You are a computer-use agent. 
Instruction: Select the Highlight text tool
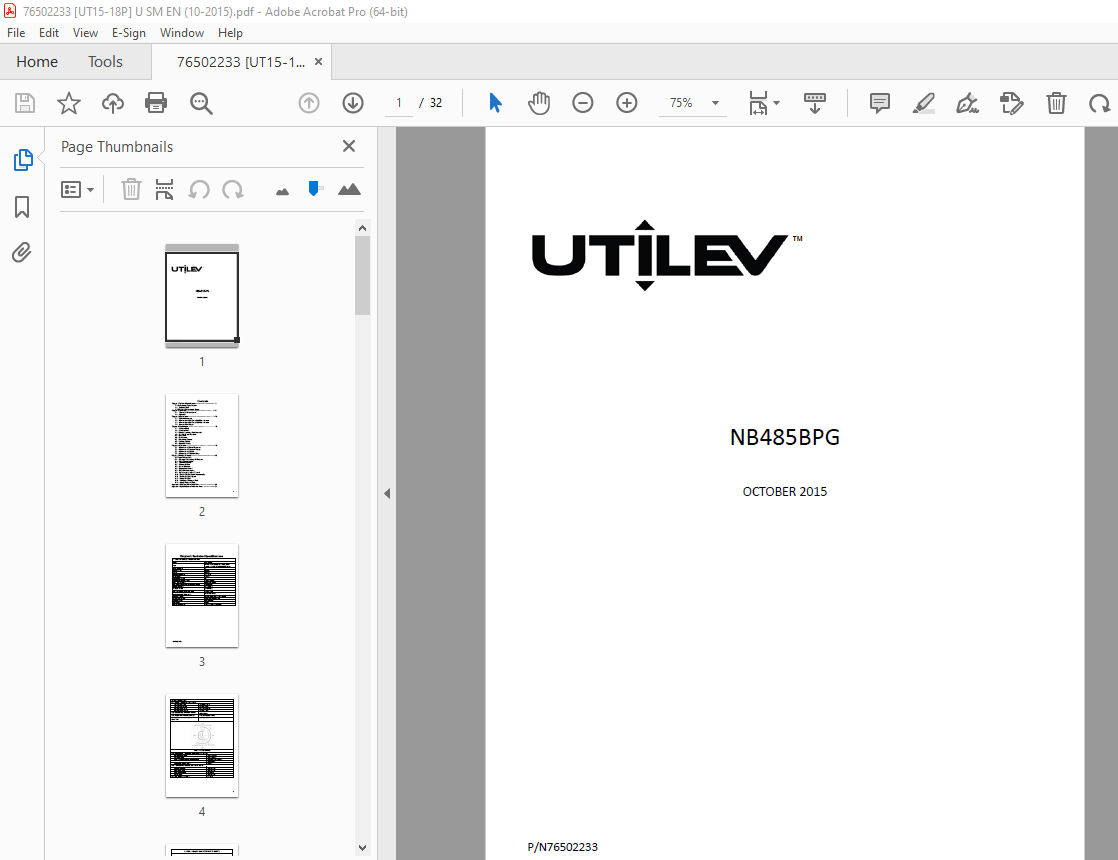[x=924, y=103]
